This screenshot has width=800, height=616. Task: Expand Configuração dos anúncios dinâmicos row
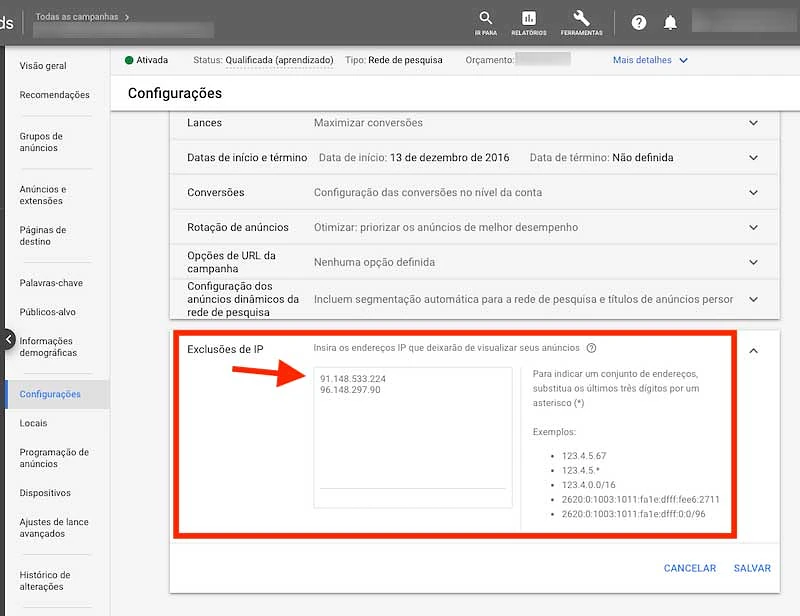click(753, 299)
